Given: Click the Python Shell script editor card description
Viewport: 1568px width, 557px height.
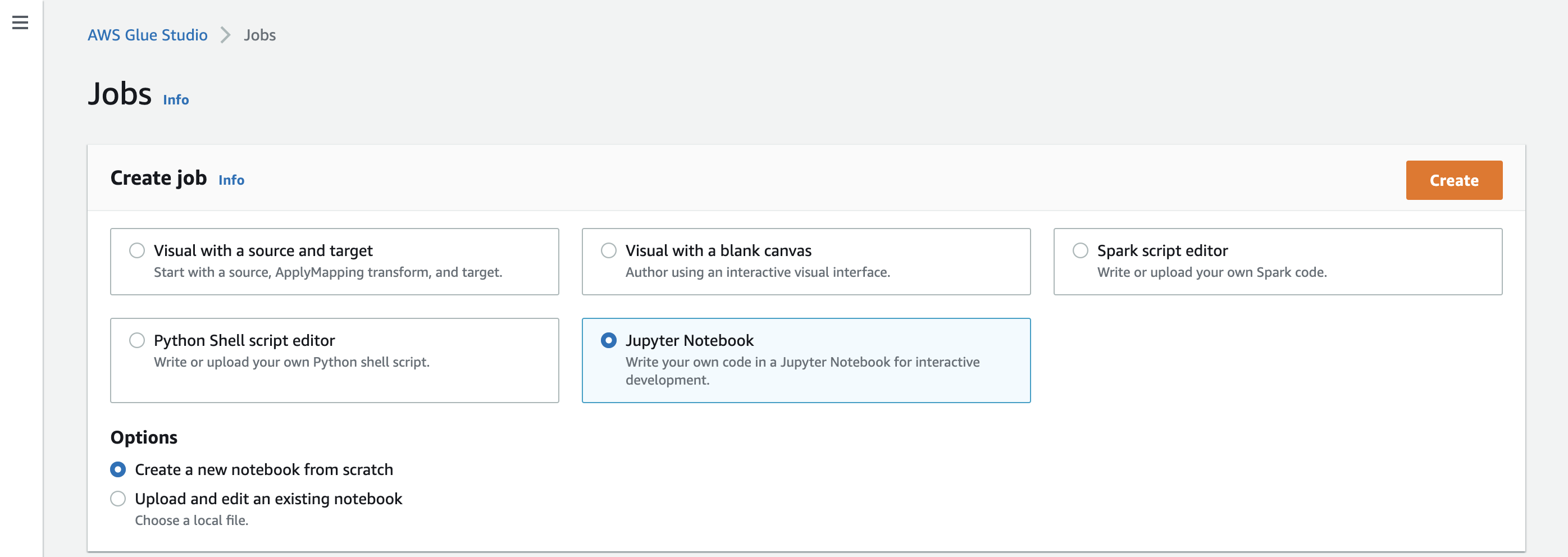Looking at the screenshot, I should point(291,362).
